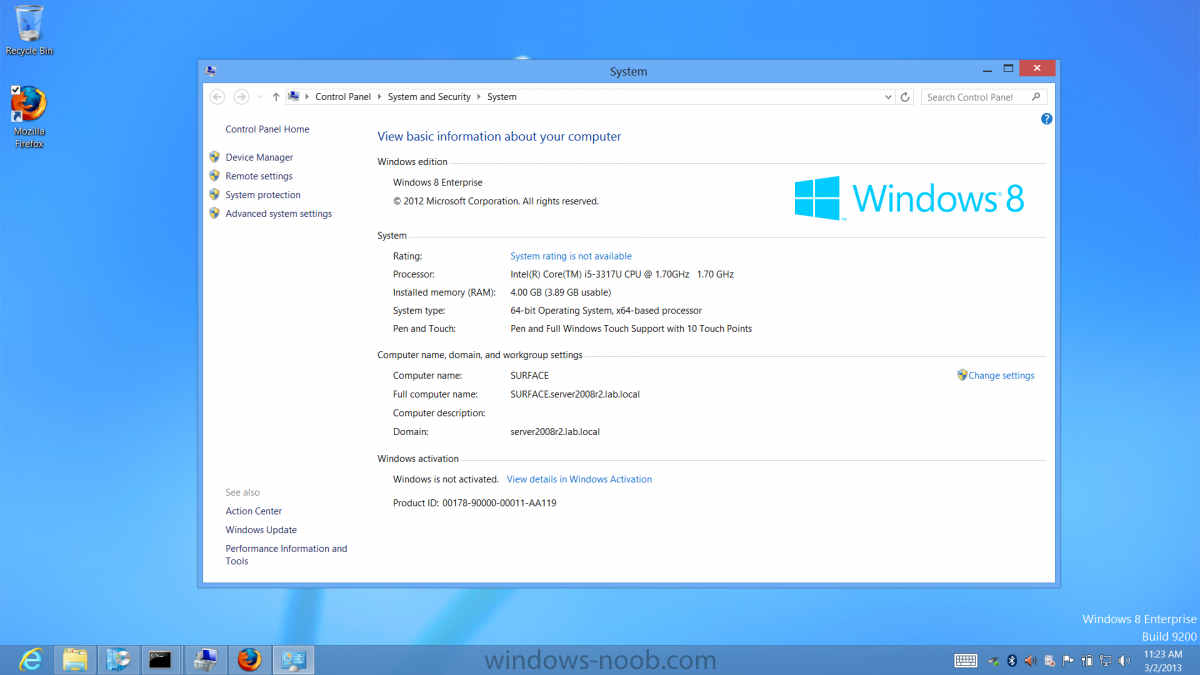Viewport: 1200px width, 675px height.
Task: Open Performance Information and Tools
Action: click(286, 555)
